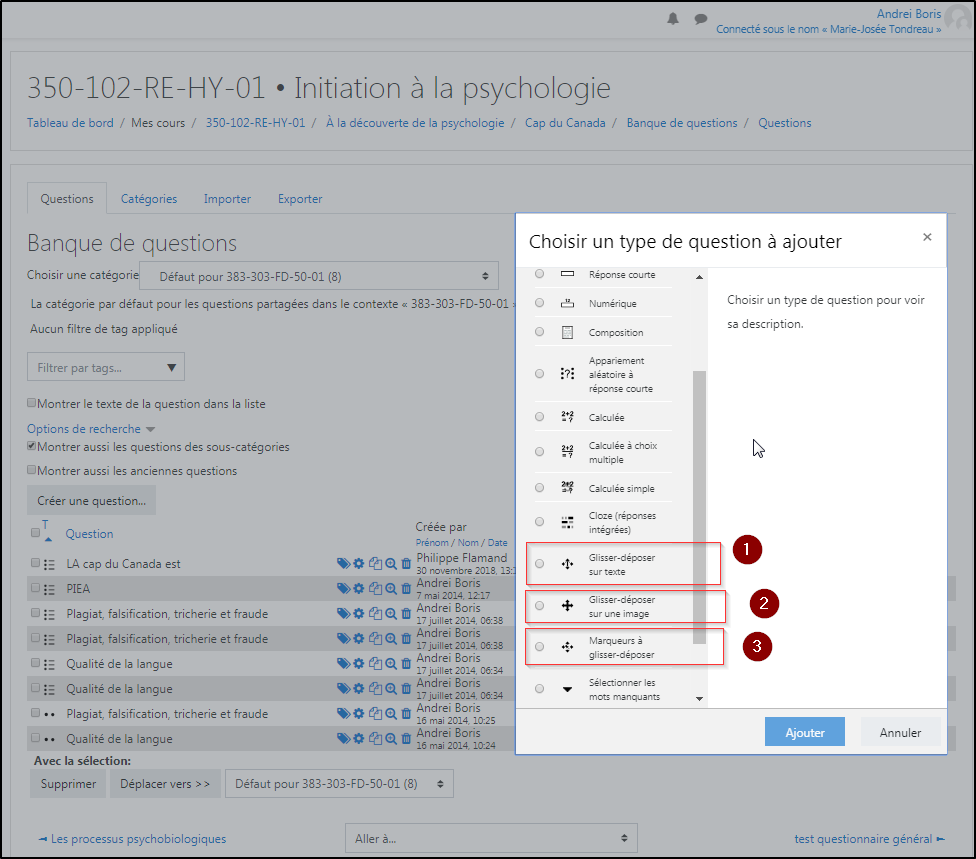
Task: Click the Ajouter button in dialog
Action: 804,732
